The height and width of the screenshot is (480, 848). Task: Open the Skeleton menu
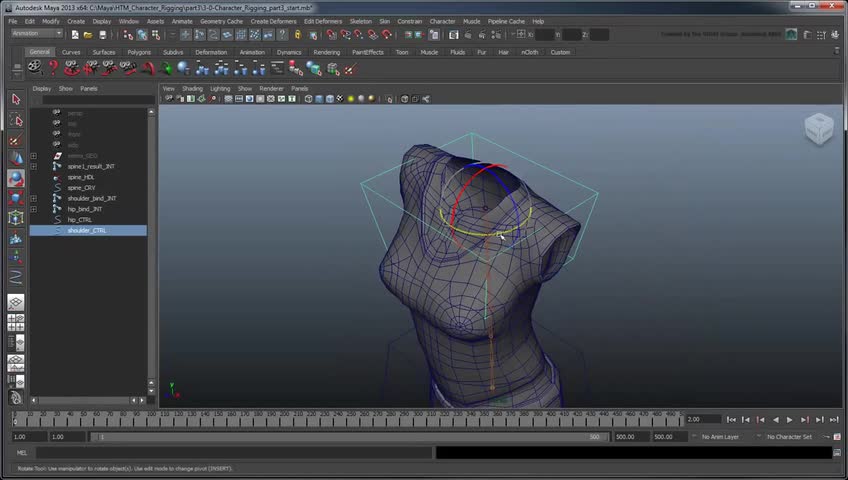coord(360,21)
